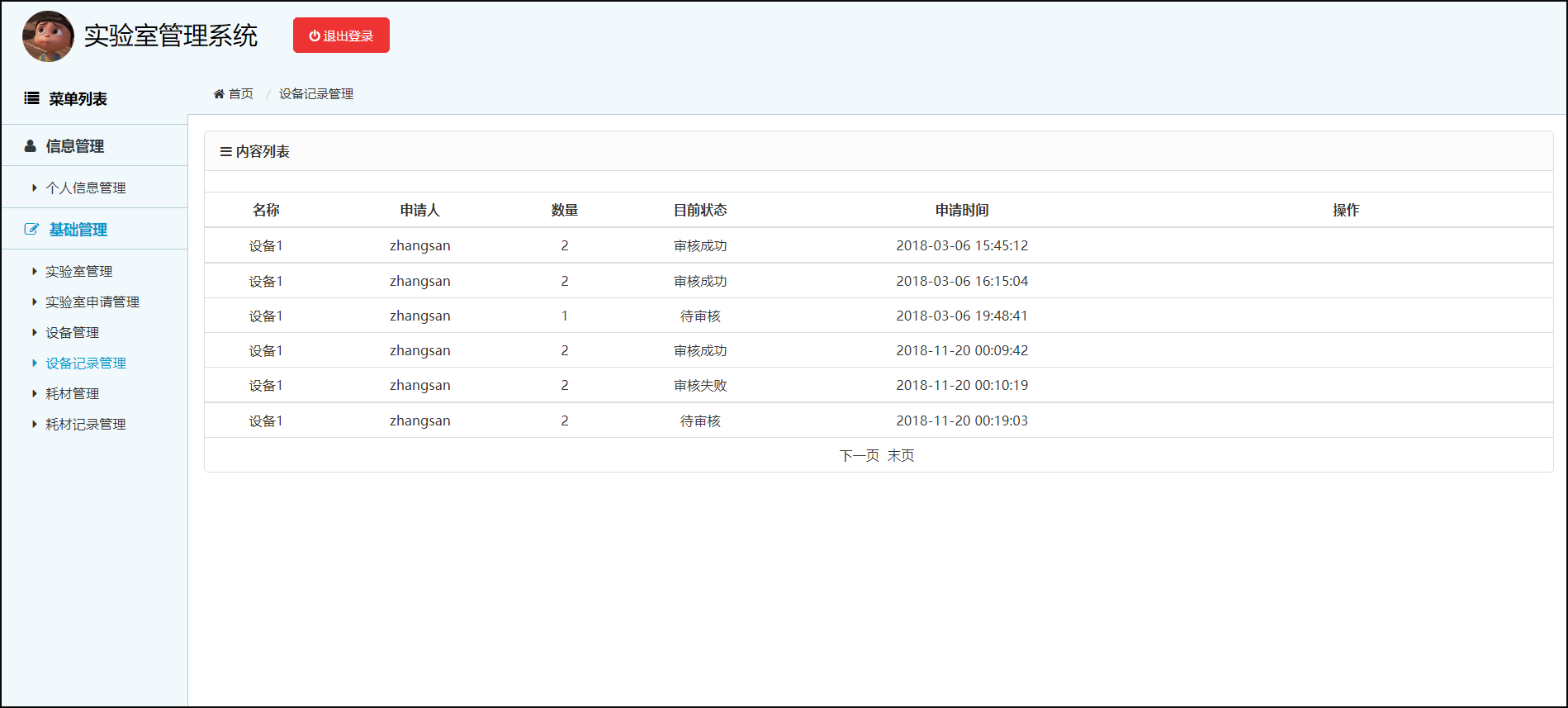Click the 菜单列表 heading

point(78,99)
